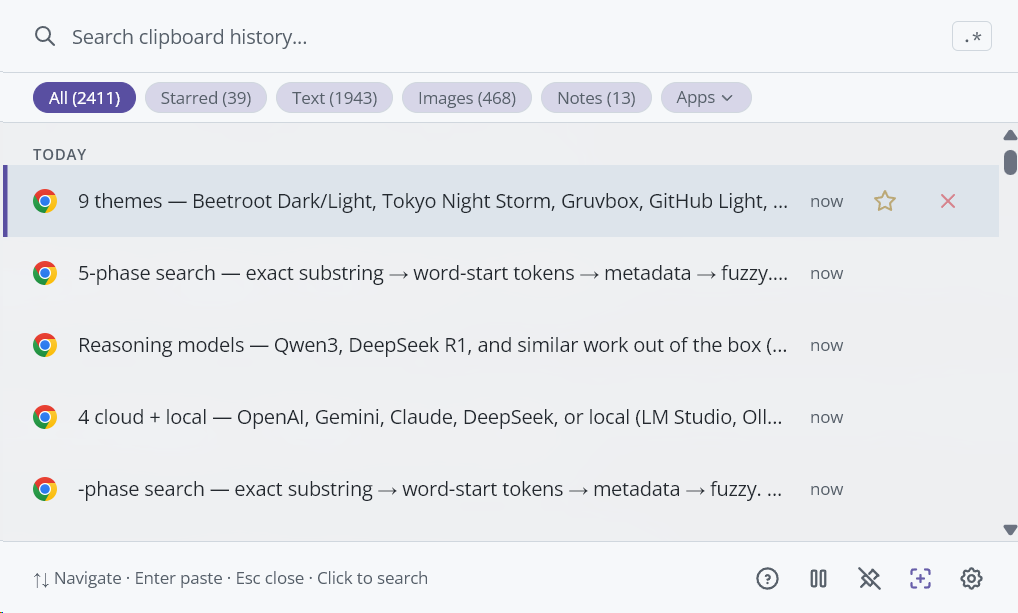Select the "5-phase search" clipboard entry
The height and width of the screenshot is (613, 1018).
[432, 273]
